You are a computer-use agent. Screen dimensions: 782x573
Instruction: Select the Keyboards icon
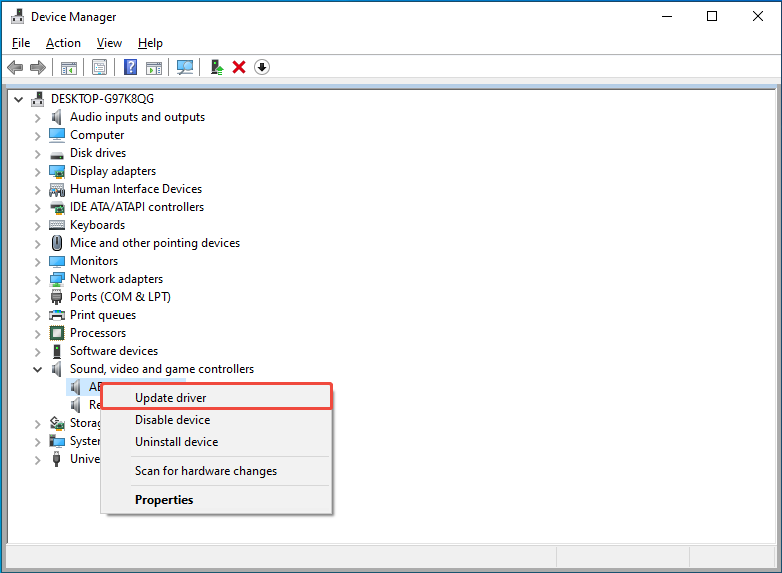point(57,225)
